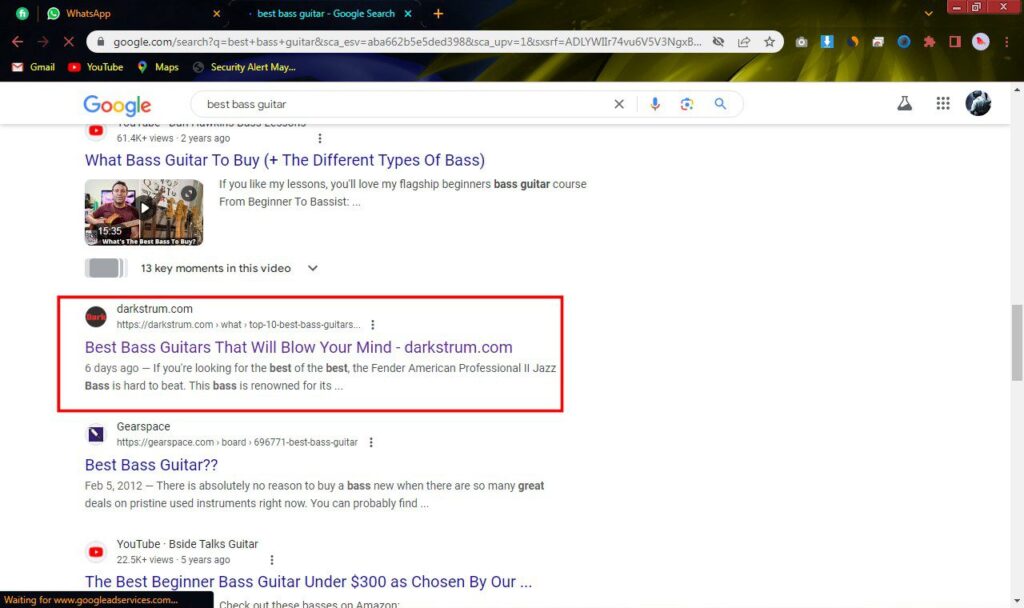Screen dimensions: 1024x608
Task: Open the Maps bookmark
Action: 158,67
